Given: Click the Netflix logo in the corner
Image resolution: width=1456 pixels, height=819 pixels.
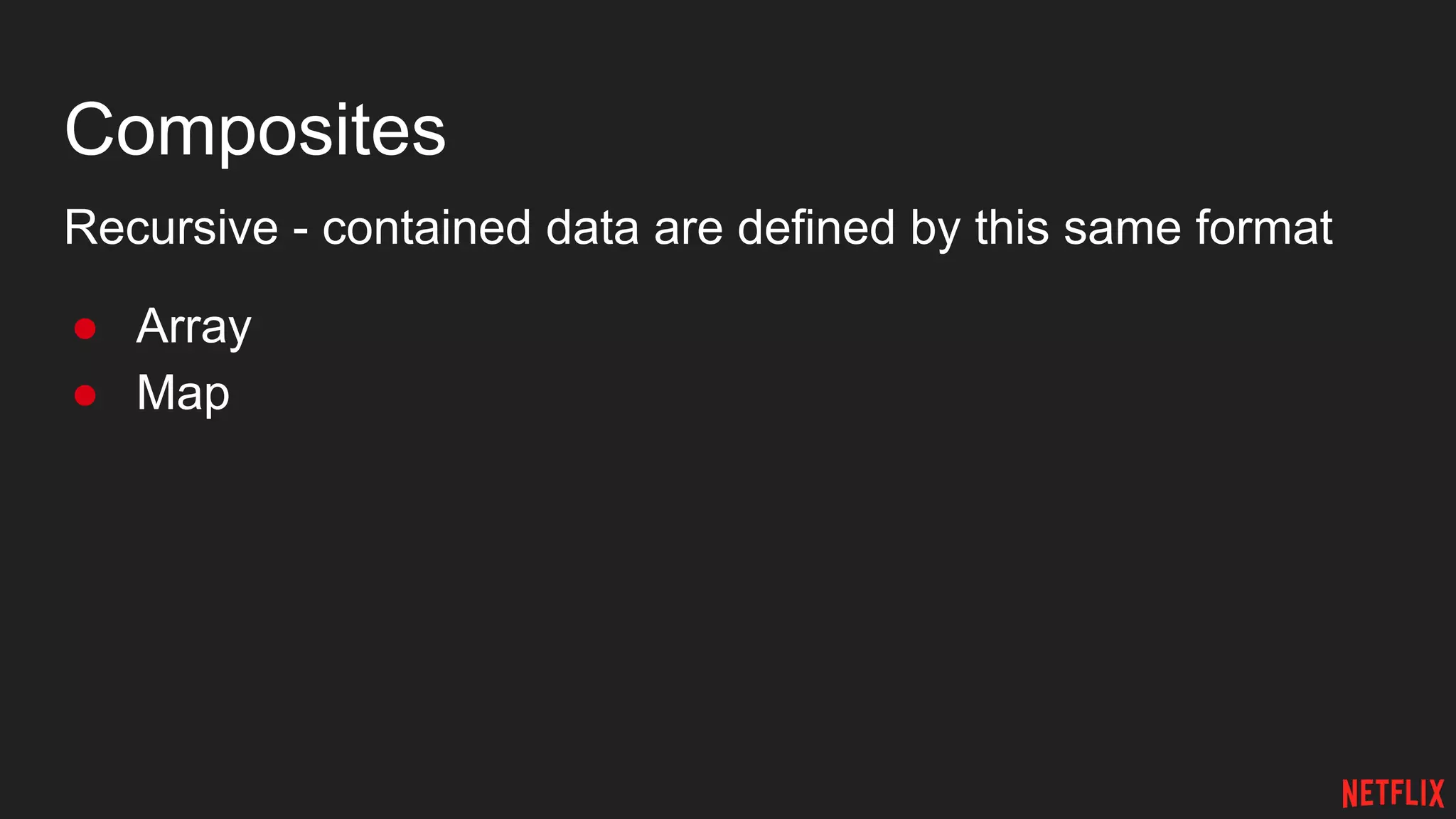Looking at the screenshot, I should pyautogui.click(x=1393, y=793).
